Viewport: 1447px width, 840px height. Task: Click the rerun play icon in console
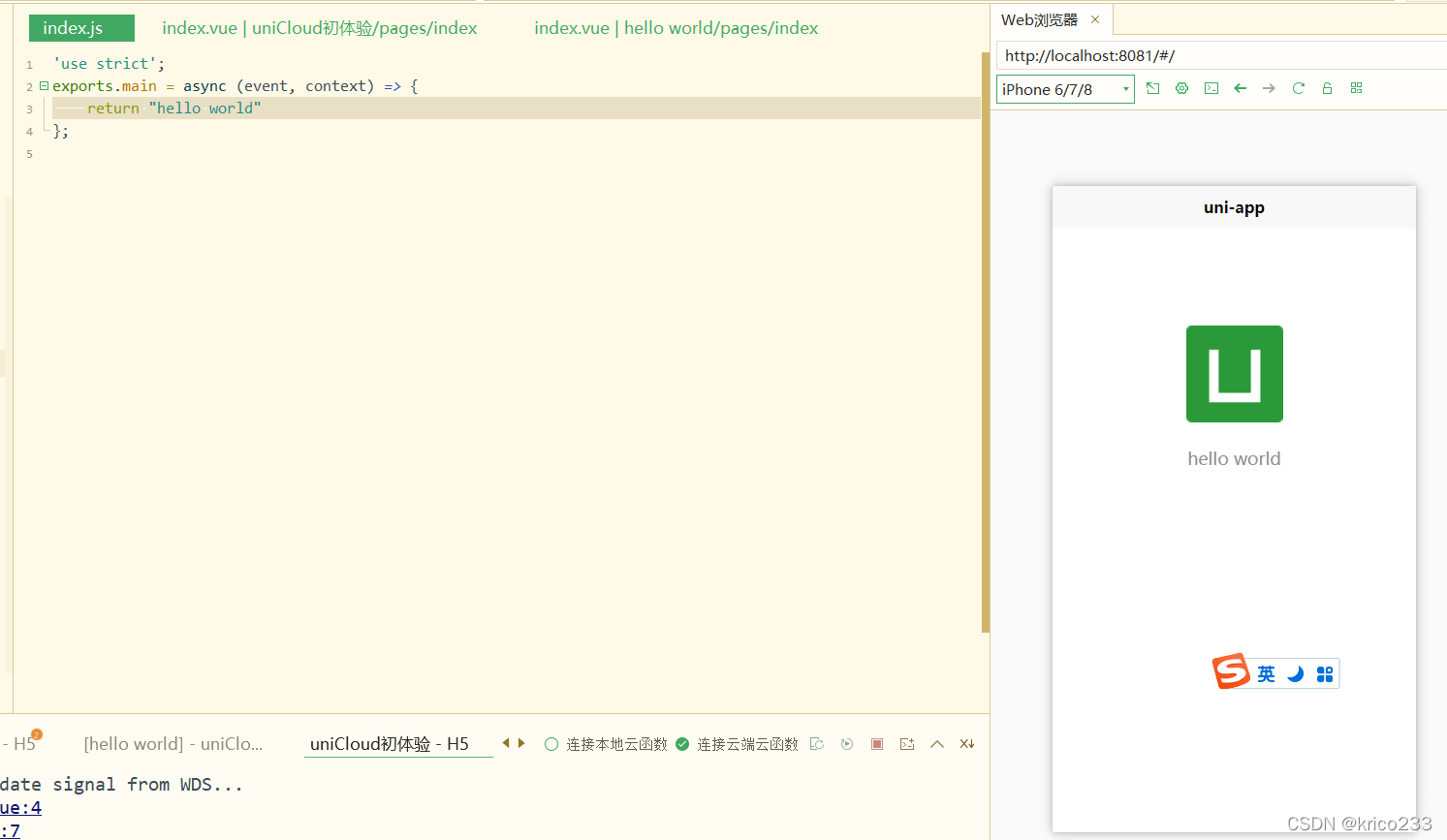847,744
